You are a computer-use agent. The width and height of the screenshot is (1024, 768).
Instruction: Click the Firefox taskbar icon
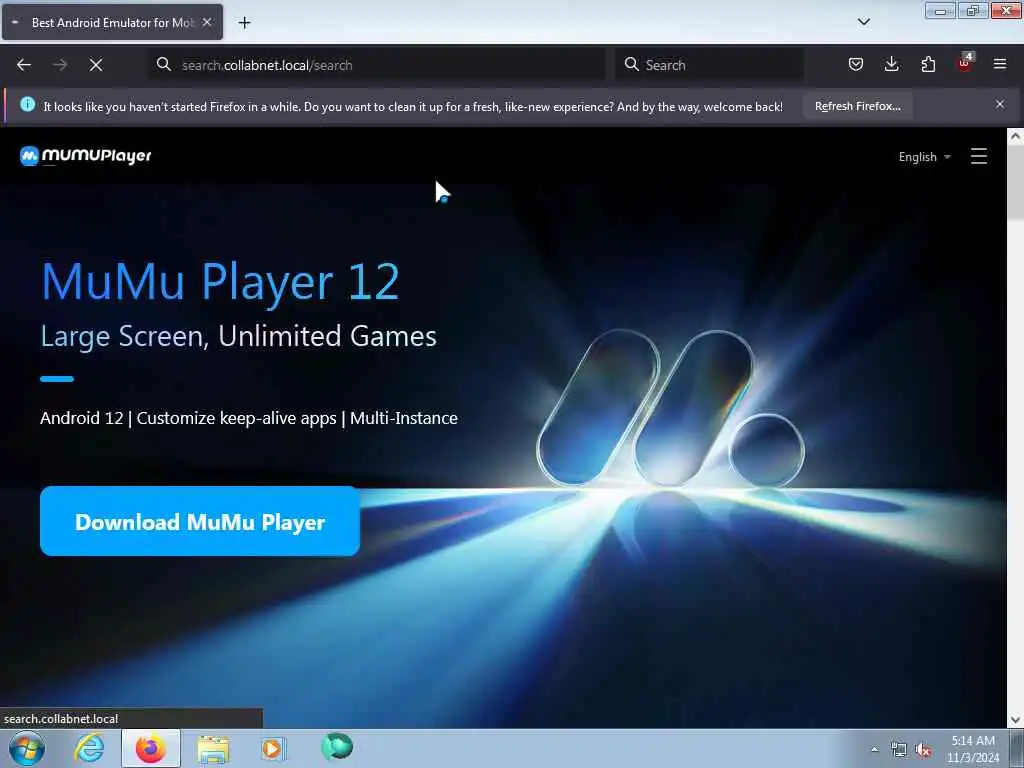click(x=151, y=748)
